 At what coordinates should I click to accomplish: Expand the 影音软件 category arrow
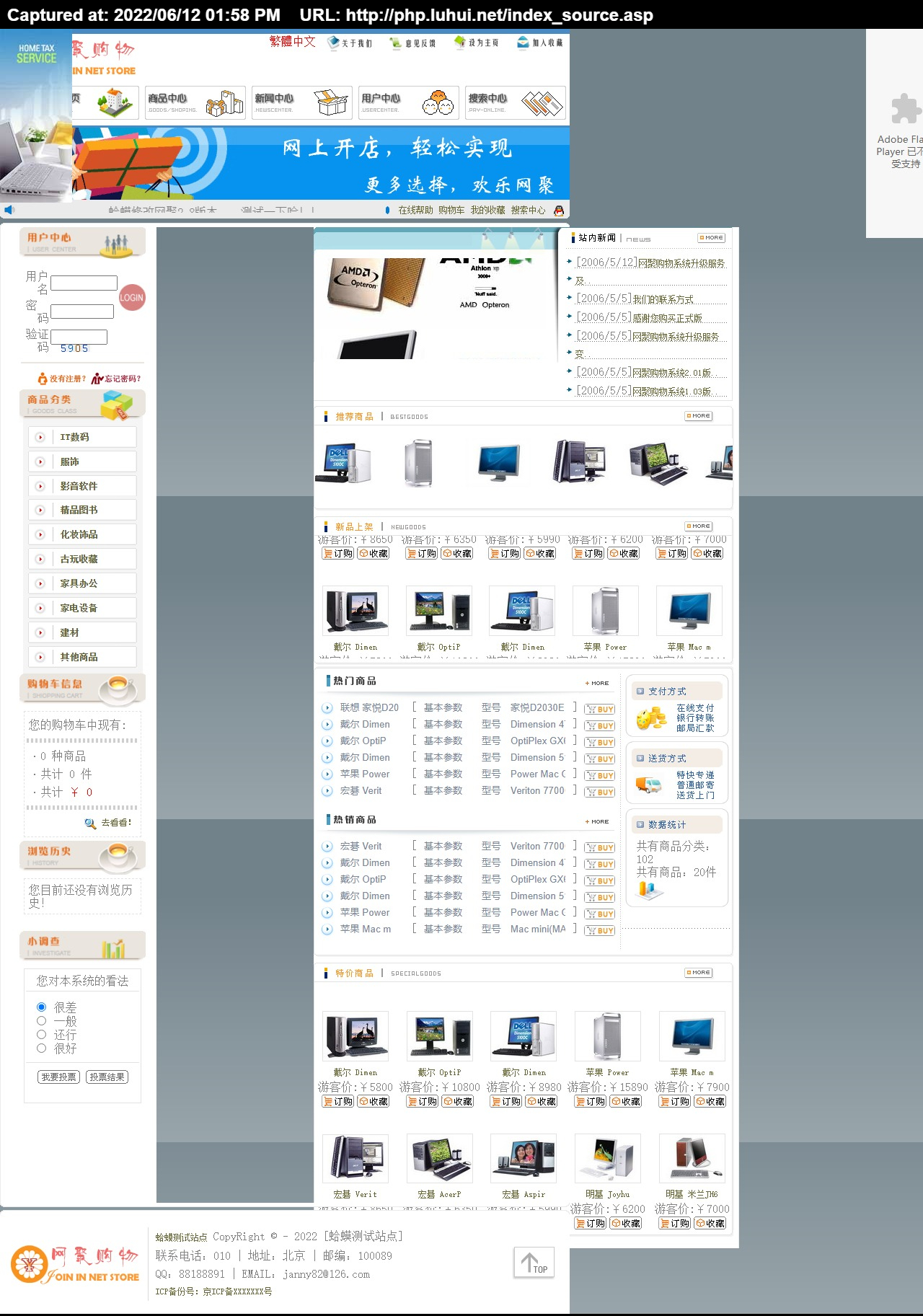[40, 486]
